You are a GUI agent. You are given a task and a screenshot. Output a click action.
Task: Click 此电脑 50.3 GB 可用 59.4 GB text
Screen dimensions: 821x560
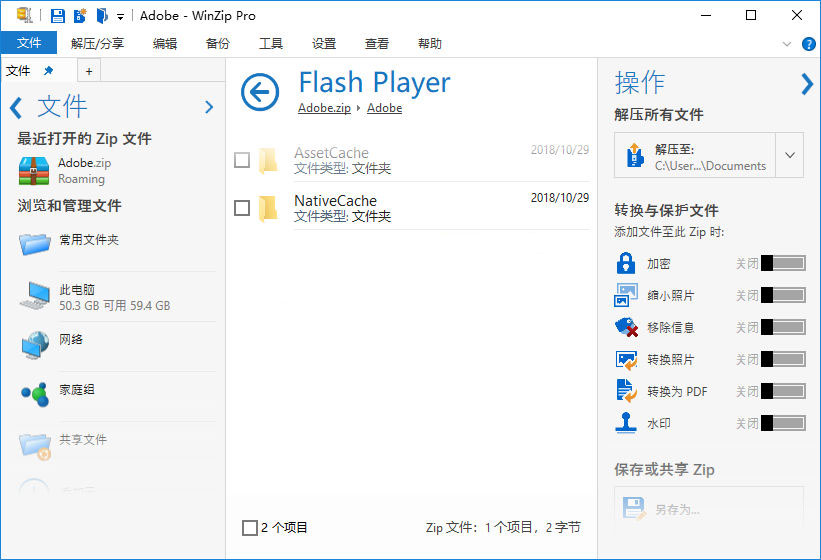[115, 298]
